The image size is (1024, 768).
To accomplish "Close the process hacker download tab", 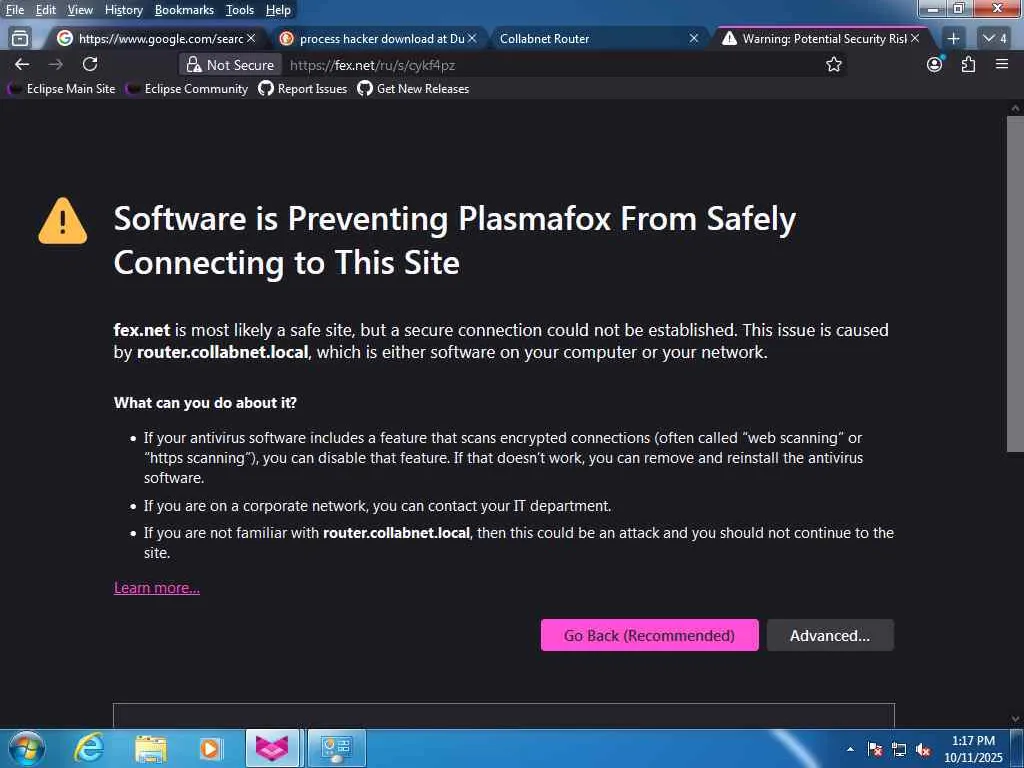I will point(472,39).
